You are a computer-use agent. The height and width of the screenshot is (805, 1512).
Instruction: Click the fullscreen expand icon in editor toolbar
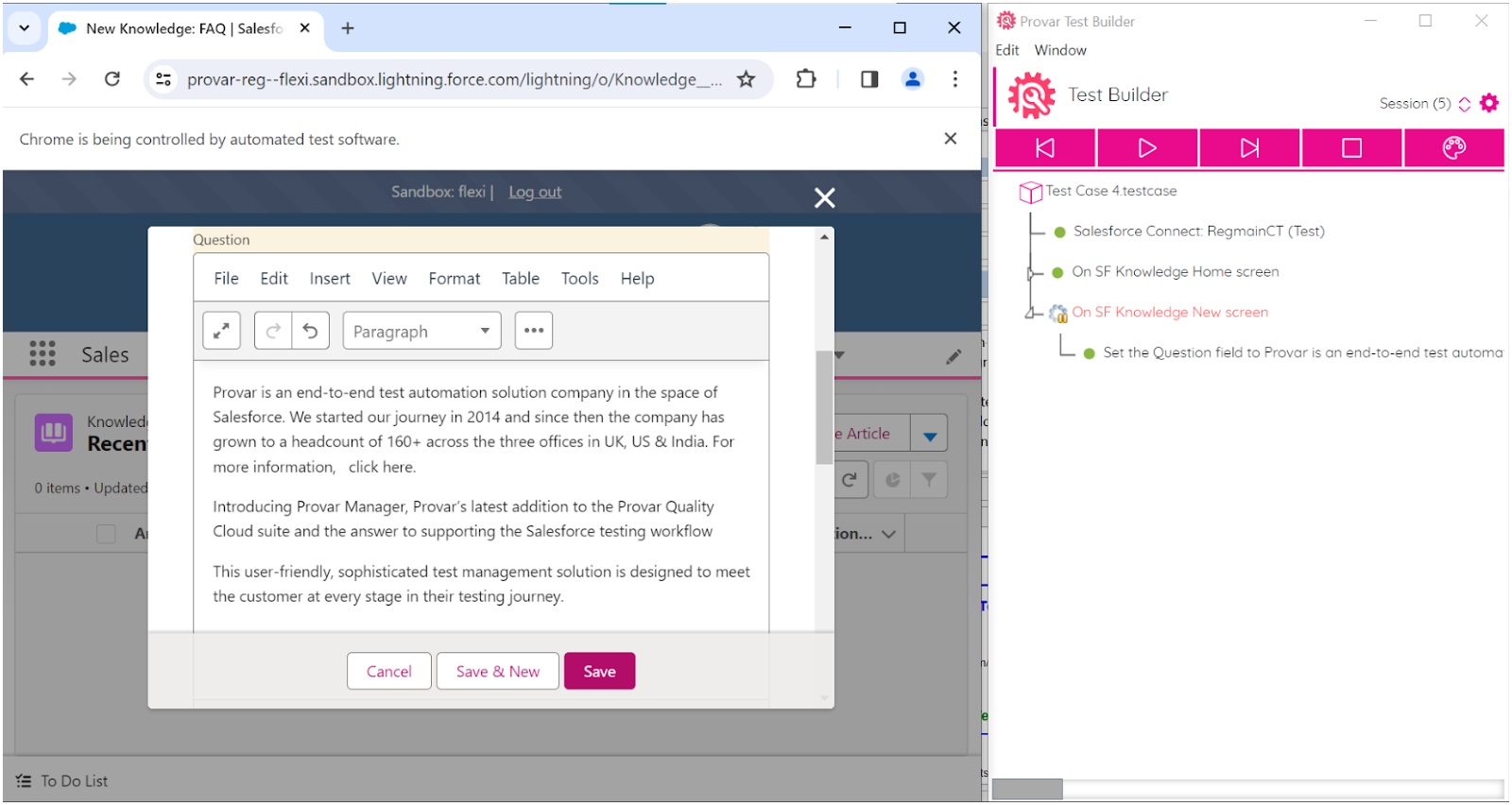221,331
